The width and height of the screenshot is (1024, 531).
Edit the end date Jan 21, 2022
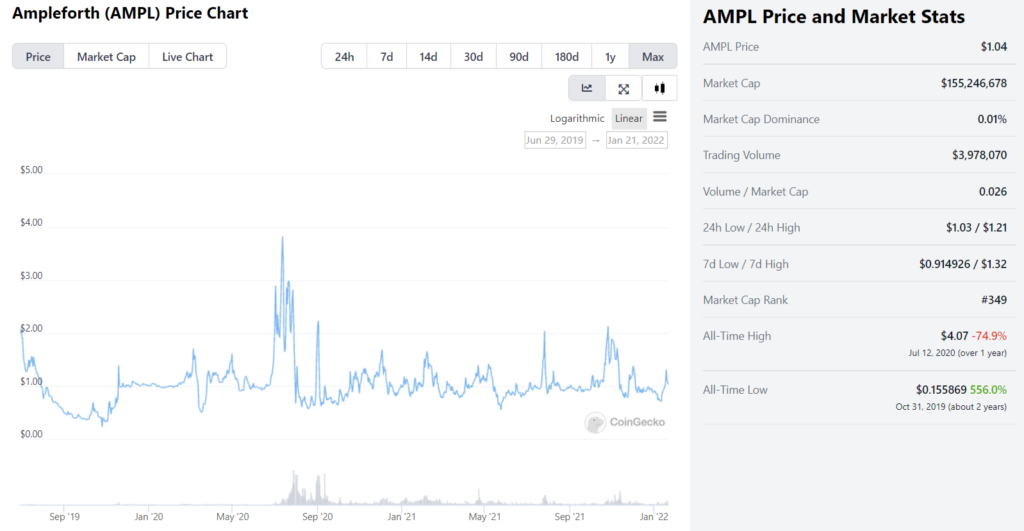(637, 140)
